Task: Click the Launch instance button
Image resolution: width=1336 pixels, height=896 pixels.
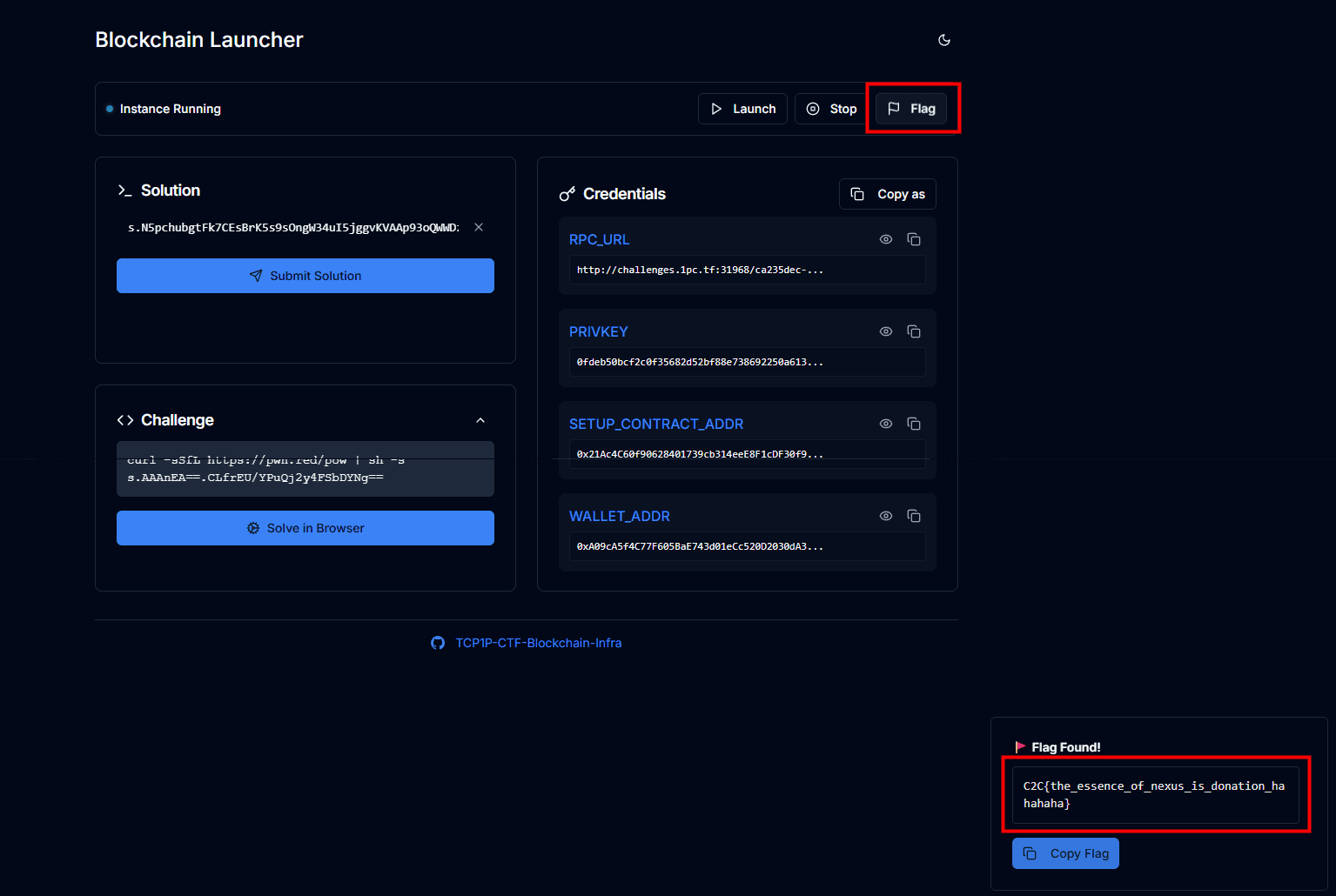Action: [x=742, y=109]
